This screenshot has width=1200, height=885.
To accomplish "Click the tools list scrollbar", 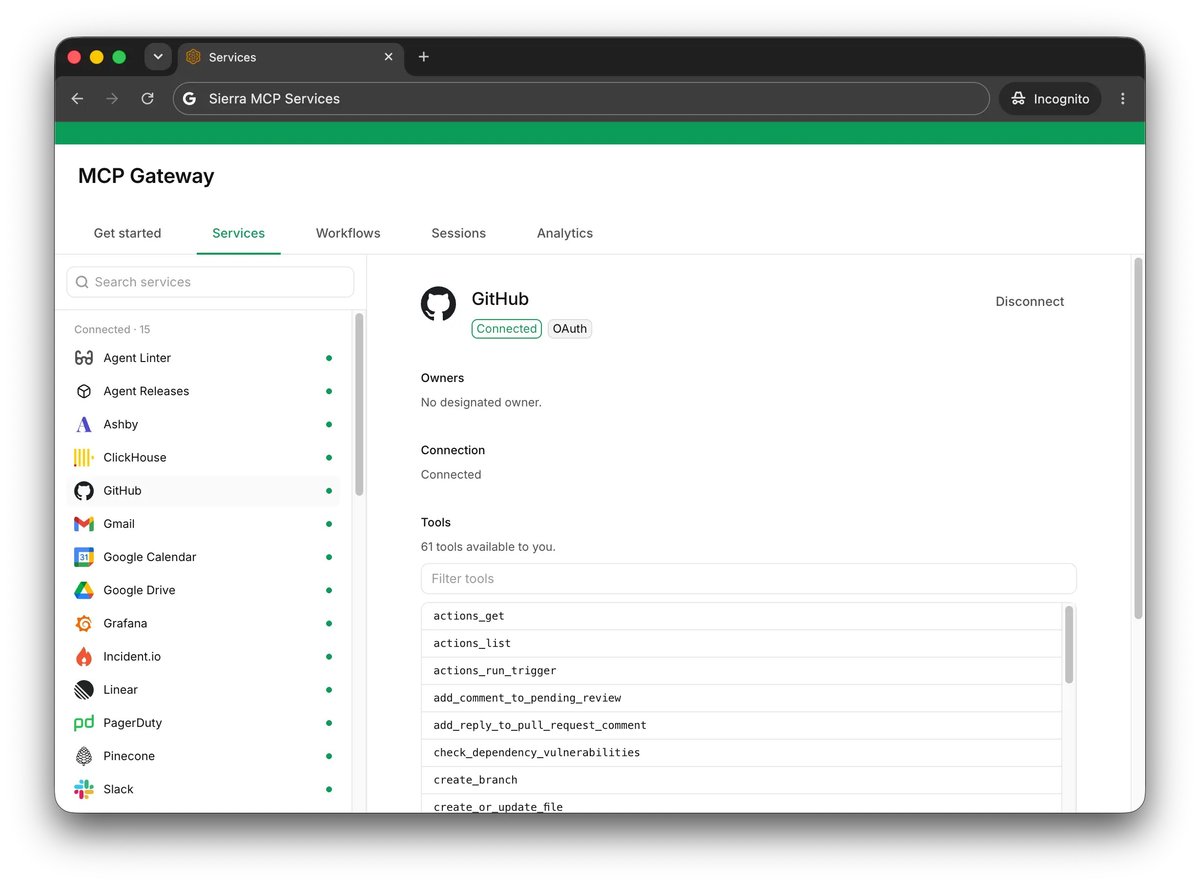I will [1069, 645].
